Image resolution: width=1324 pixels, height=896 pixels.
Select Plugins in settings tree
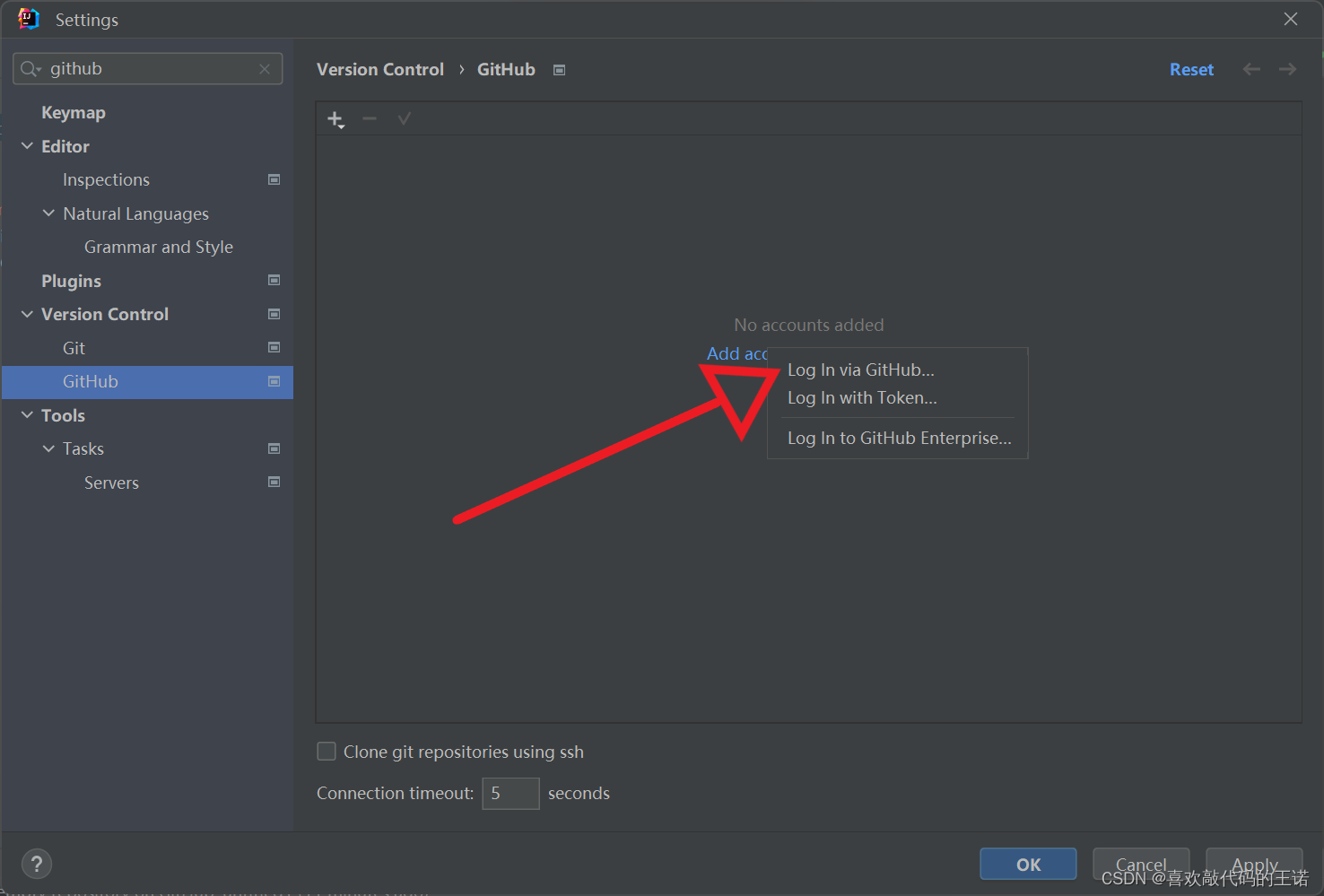71,281
